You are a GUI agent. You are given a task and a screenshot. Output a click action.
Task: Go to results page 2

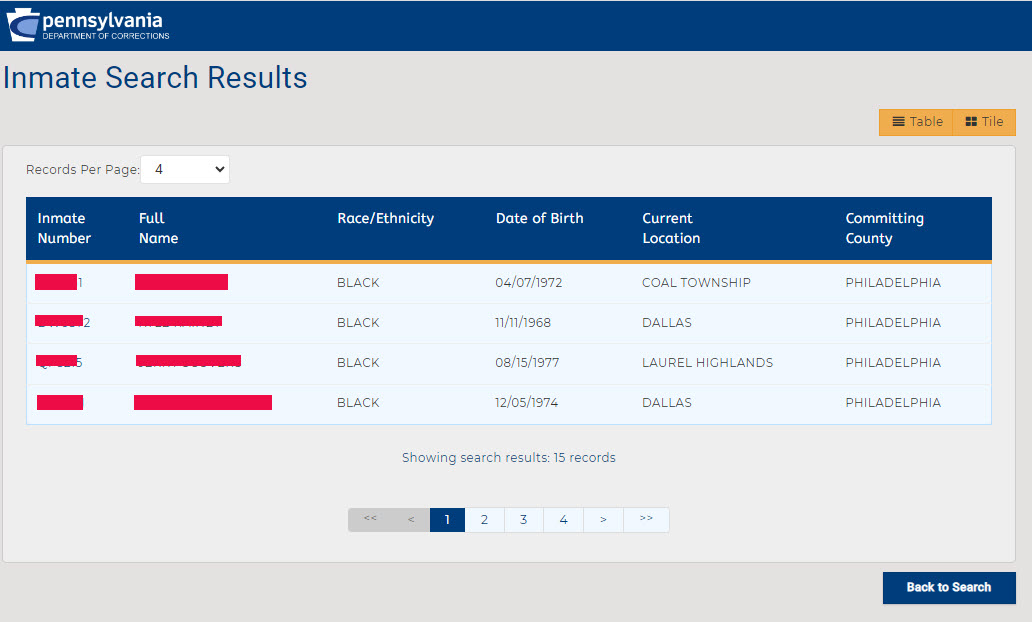(x=484, y=520)
